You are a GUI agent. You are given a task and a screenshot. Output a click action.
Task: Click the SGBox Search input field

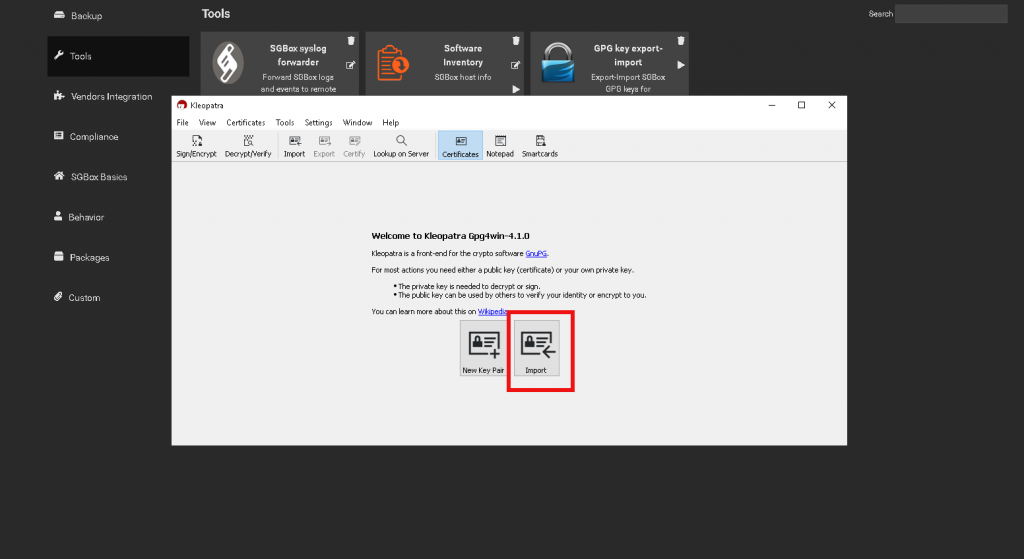[951, 14]
